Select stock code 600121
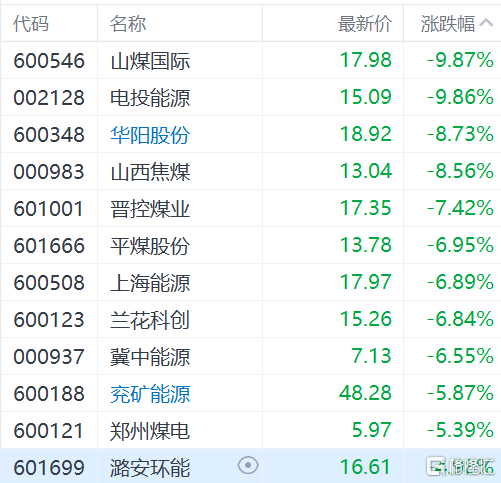 [x=49, y=431]
